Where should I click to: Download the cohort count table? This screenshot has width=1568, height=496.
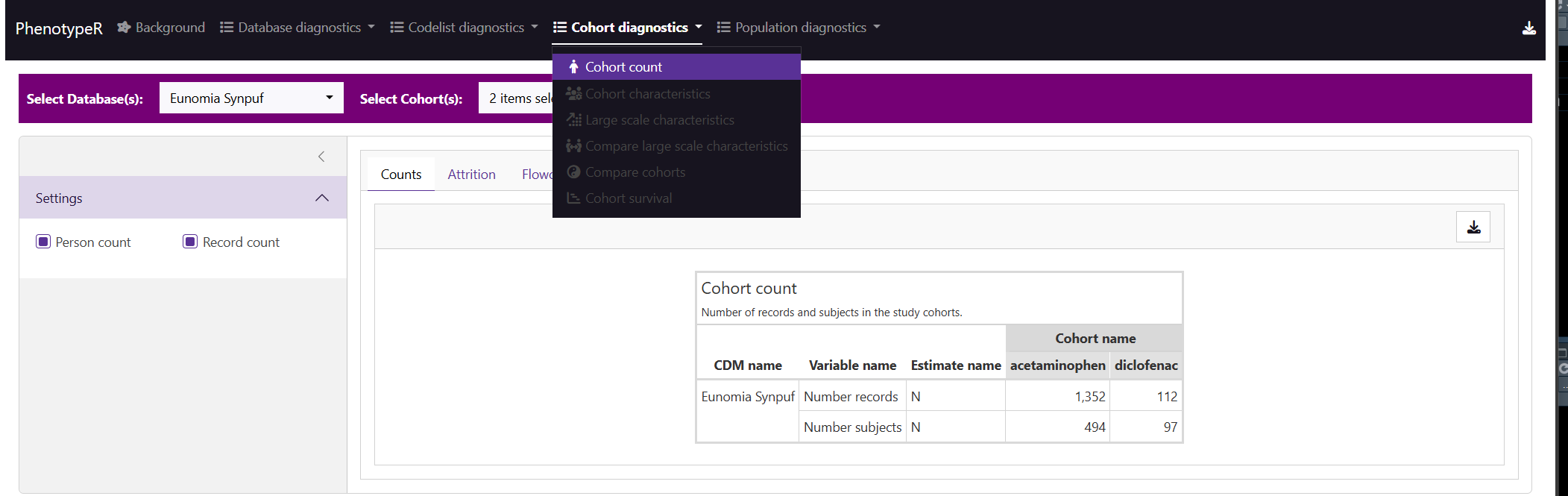coord(1473,227)
